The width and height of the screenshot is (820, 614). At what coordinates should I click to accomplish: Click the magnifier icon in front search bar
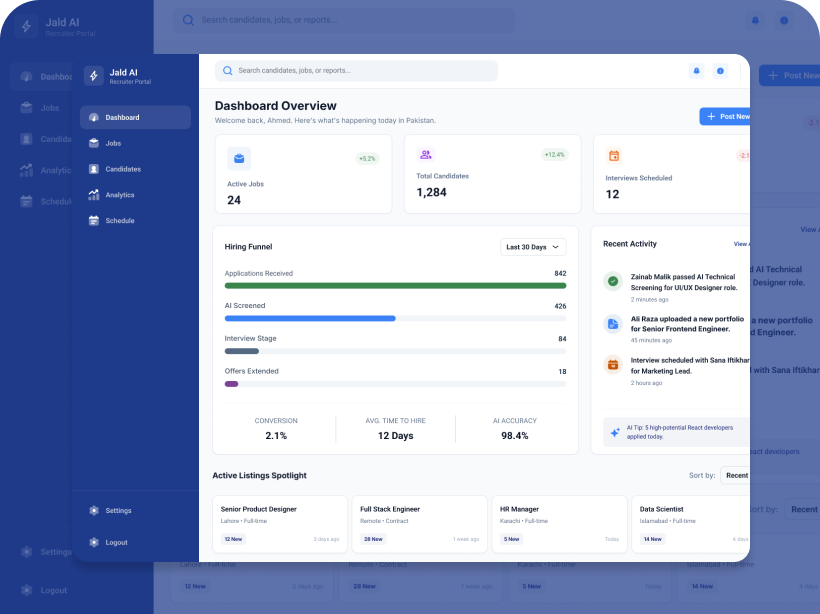pyautogui.click(x=227, y=71)
